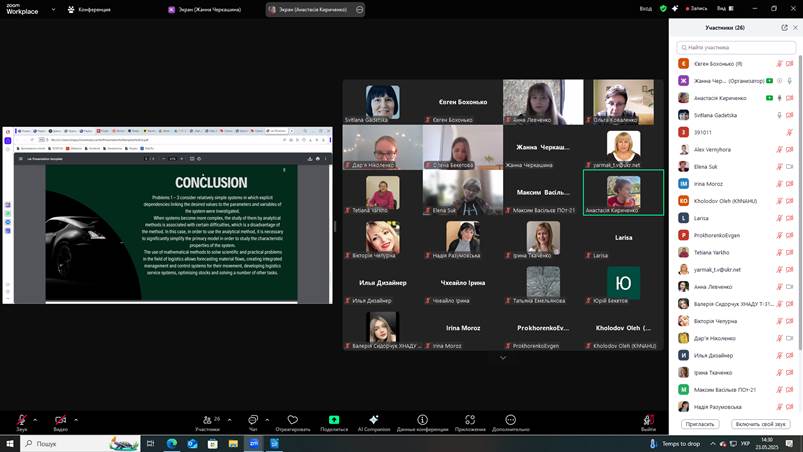Start screen sharing with Поделиться icon
The height and width of the screenshot is (452, 803).
[x=334, y=420]
